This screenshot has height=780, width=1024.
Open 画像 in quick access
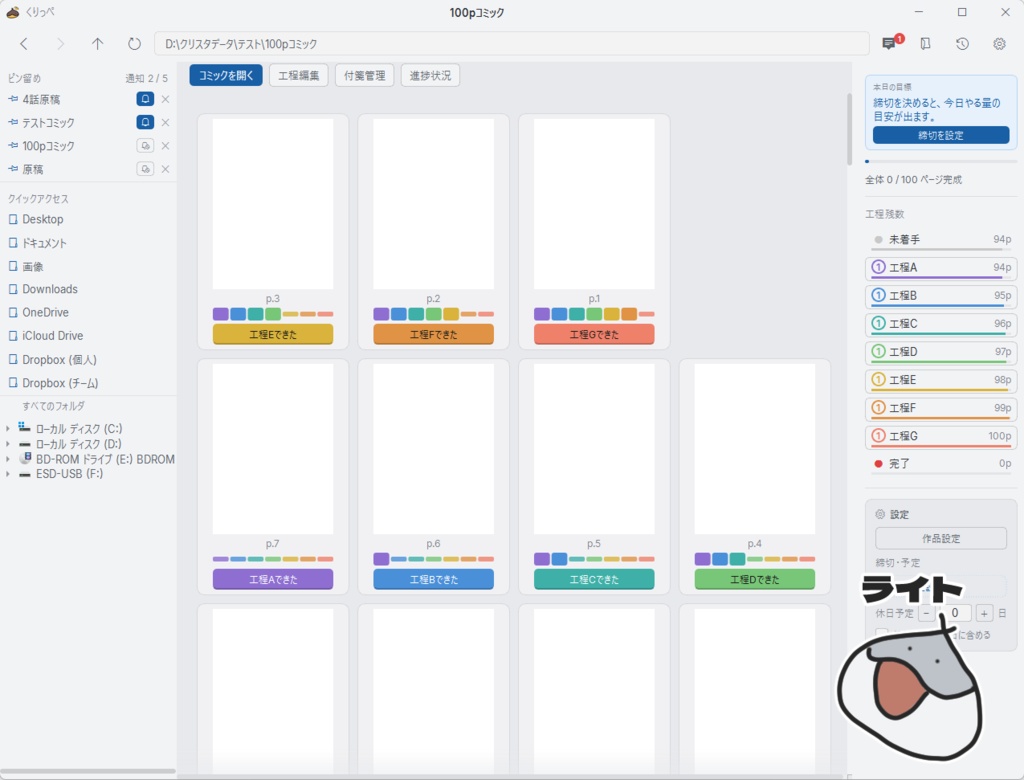(x=33, y=267)
